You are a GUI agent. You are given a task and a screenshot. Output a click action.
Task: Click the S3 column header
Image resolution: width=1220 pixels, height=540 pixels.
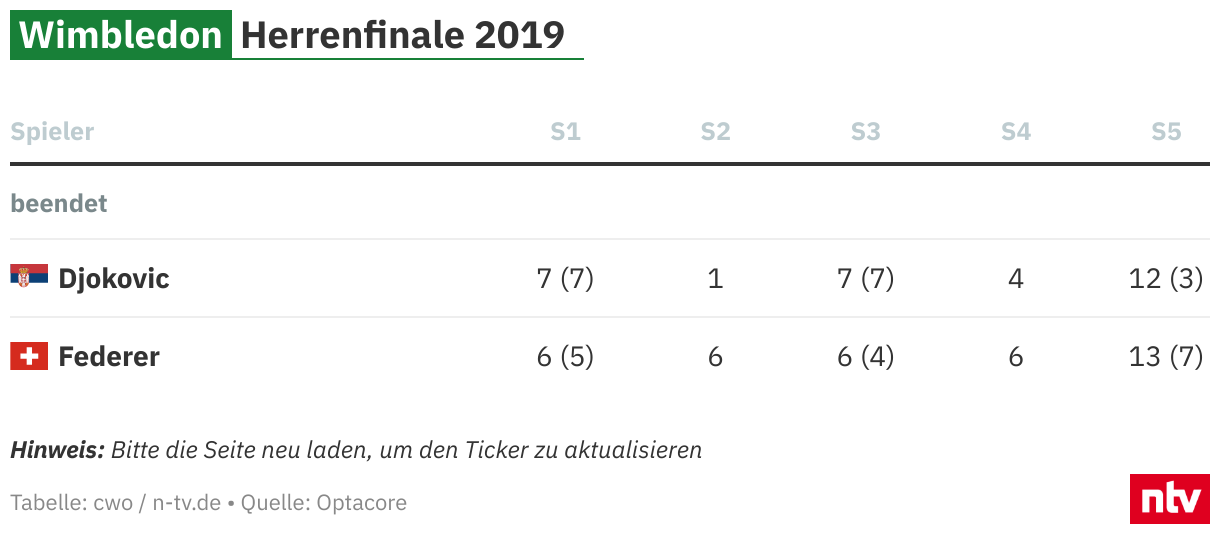coord(865,131)
